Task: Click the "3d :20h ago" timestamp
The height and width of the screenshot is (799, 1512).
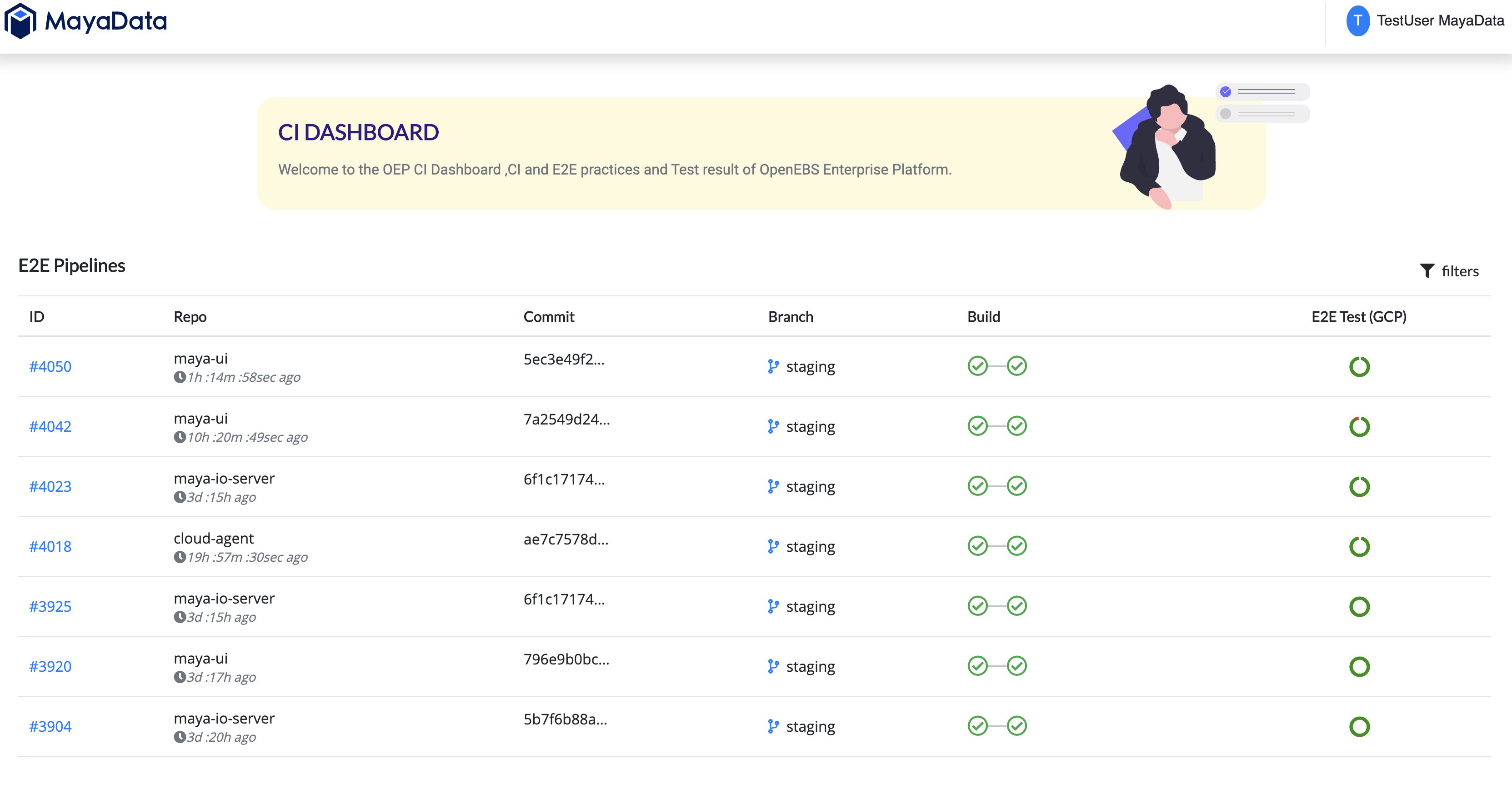Action: (x=221, y=737)
